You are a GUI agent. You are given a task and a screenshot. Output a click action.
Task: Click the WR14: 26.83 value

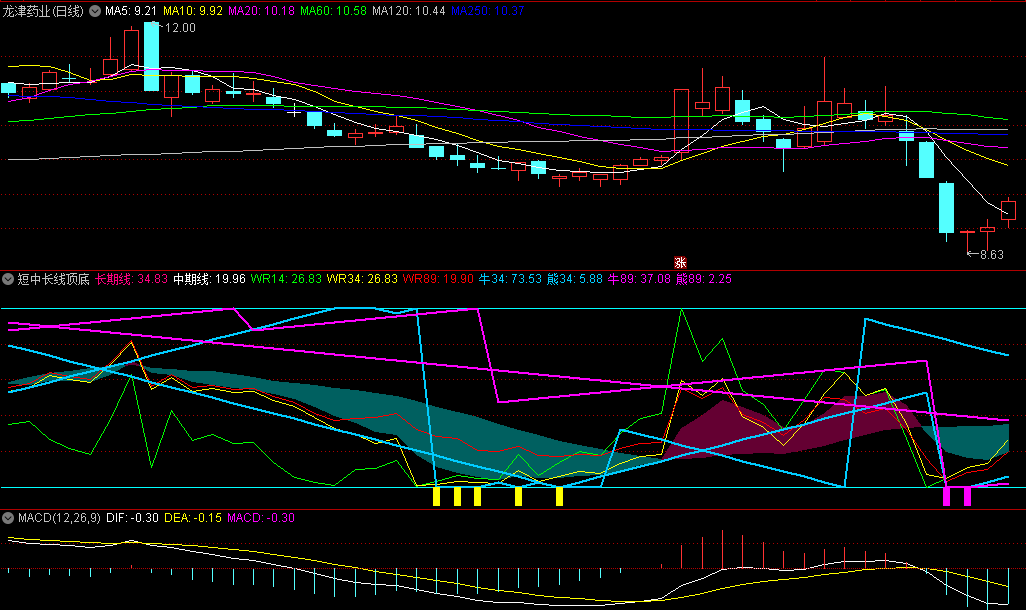286,279
